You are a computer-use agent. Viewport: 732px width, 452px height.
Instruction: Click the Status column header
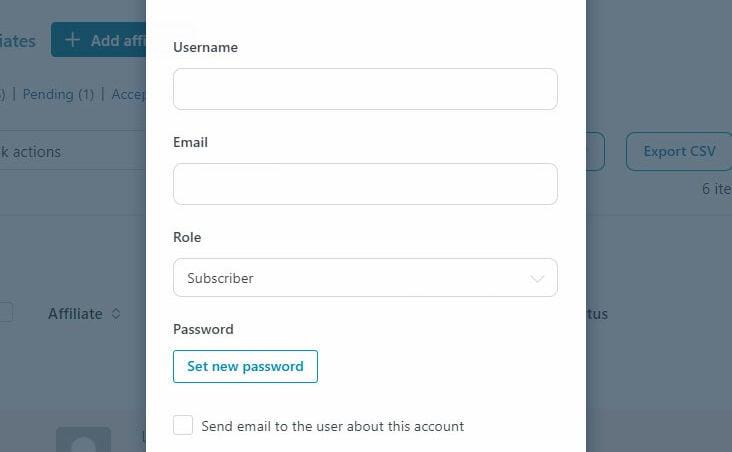597,314
